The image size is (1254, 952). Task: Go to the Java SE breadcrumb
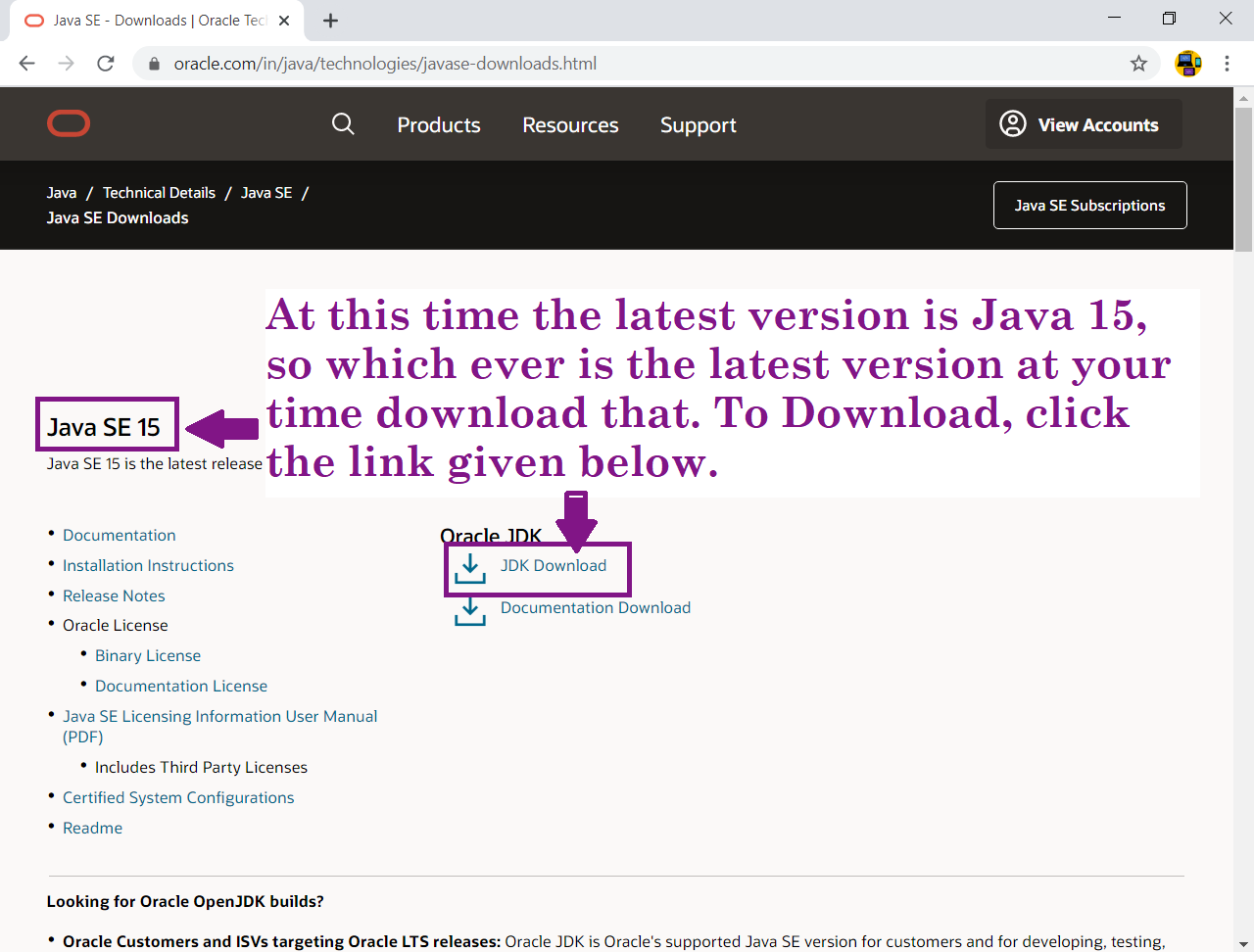coord(266,193)
